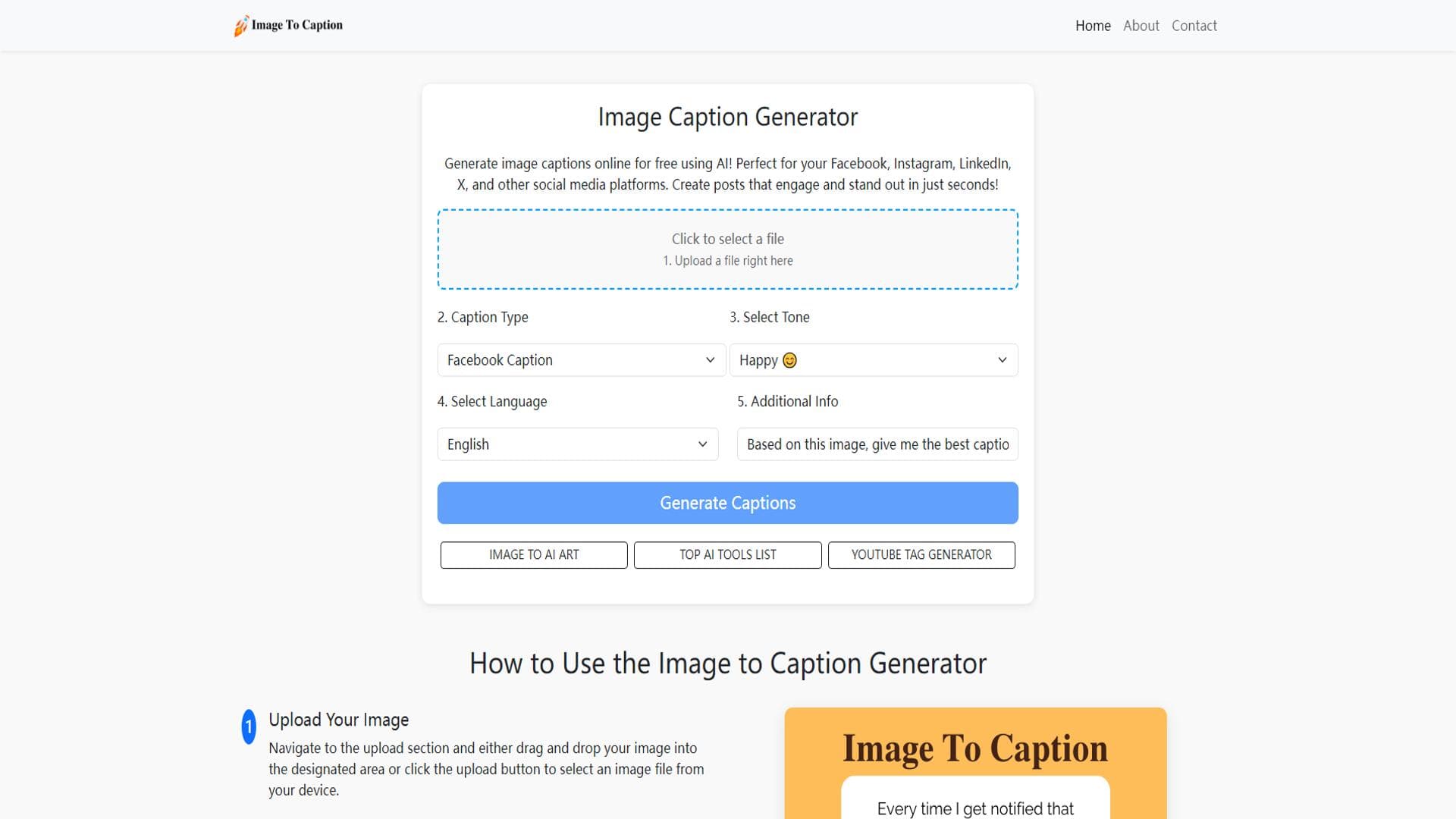
Task: Open the Select Language dropdown
Action: click(578, 444)
